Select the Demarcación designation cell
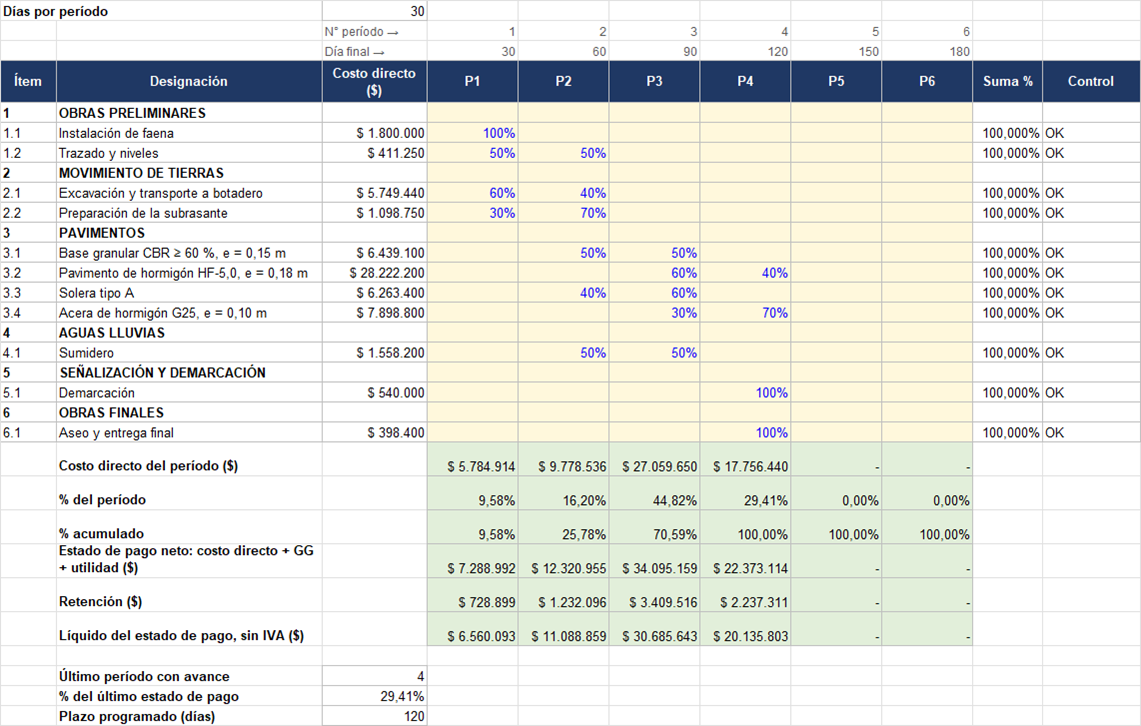This screenshot has height=726, width=1141. coord(189,393)
